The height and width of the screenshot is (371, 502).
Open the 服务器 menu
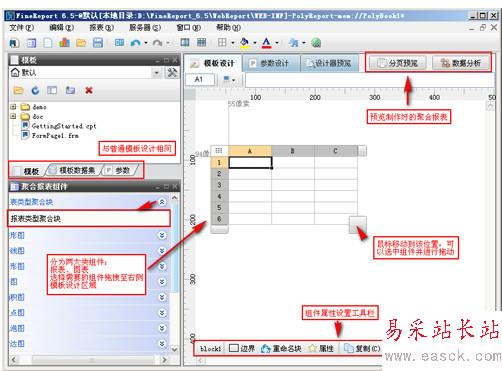[145, 28]
